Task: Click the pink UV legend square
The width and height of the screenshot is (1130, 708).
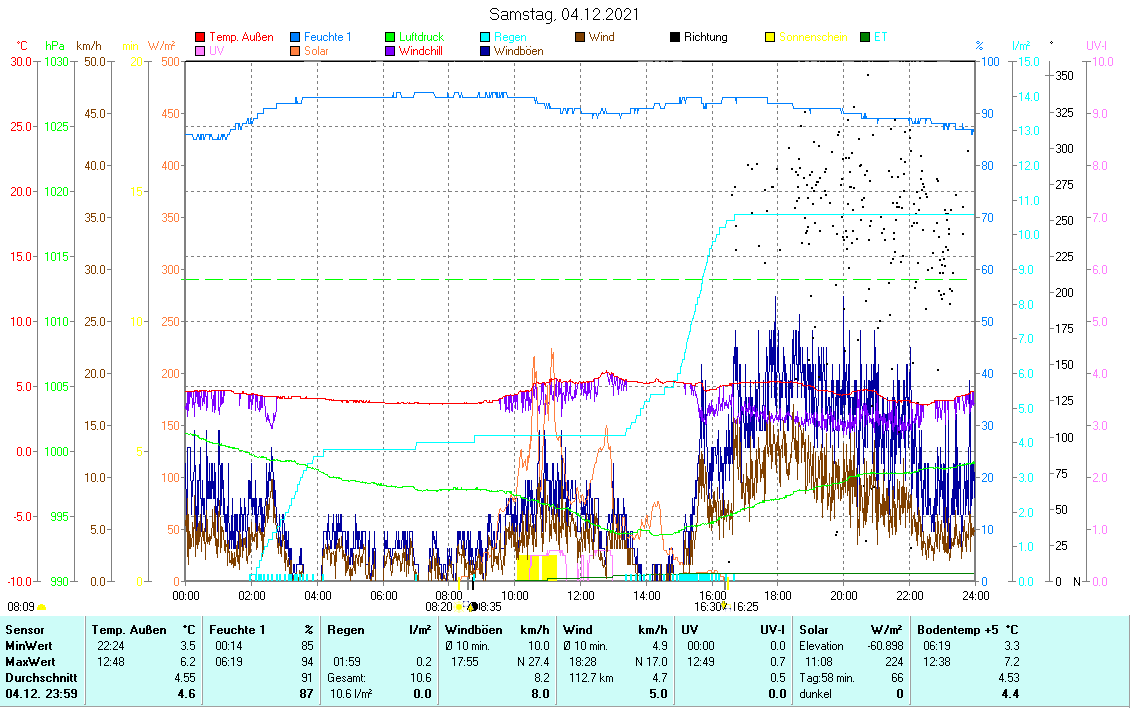Action: click(x=200, y=50)
